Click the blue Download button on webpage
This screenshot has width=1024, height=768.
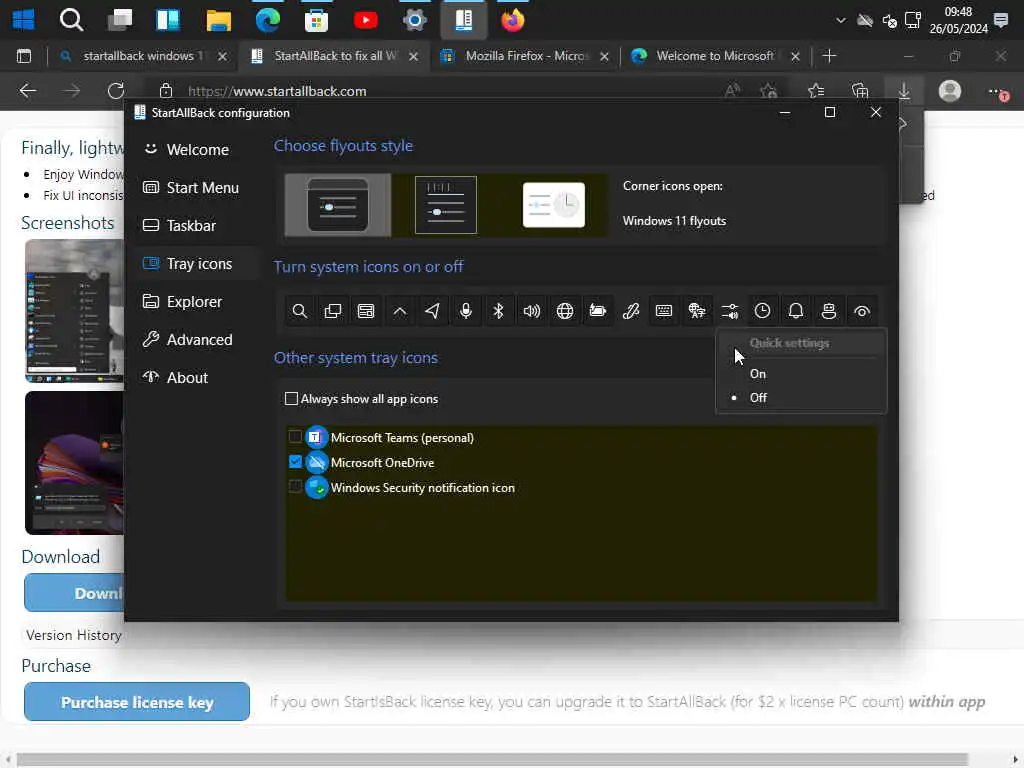point(74,593)
